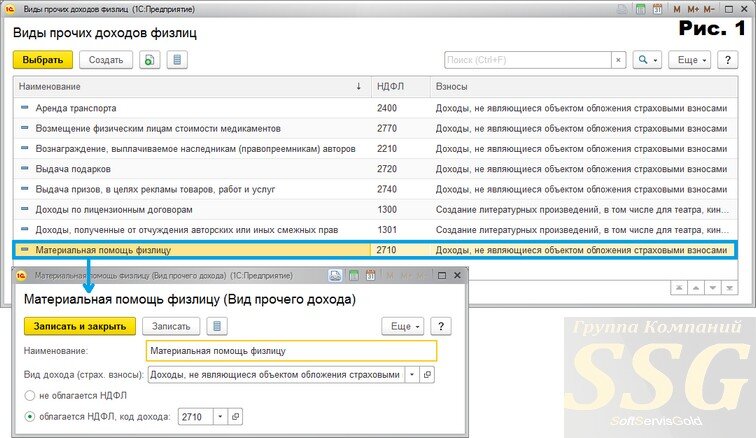Click the yellow Выбрать button

pos(42,60)
